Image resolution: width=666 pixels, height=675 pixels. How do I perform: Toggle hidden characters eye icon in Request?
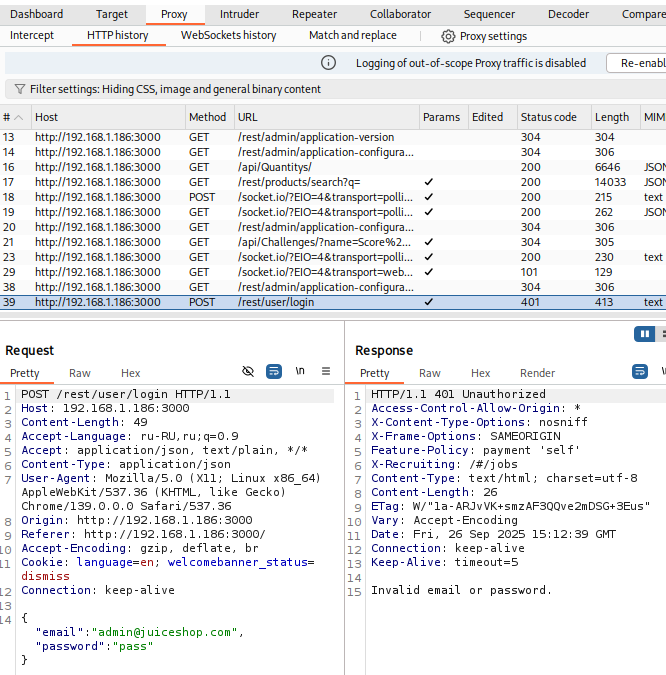(248, 371)
